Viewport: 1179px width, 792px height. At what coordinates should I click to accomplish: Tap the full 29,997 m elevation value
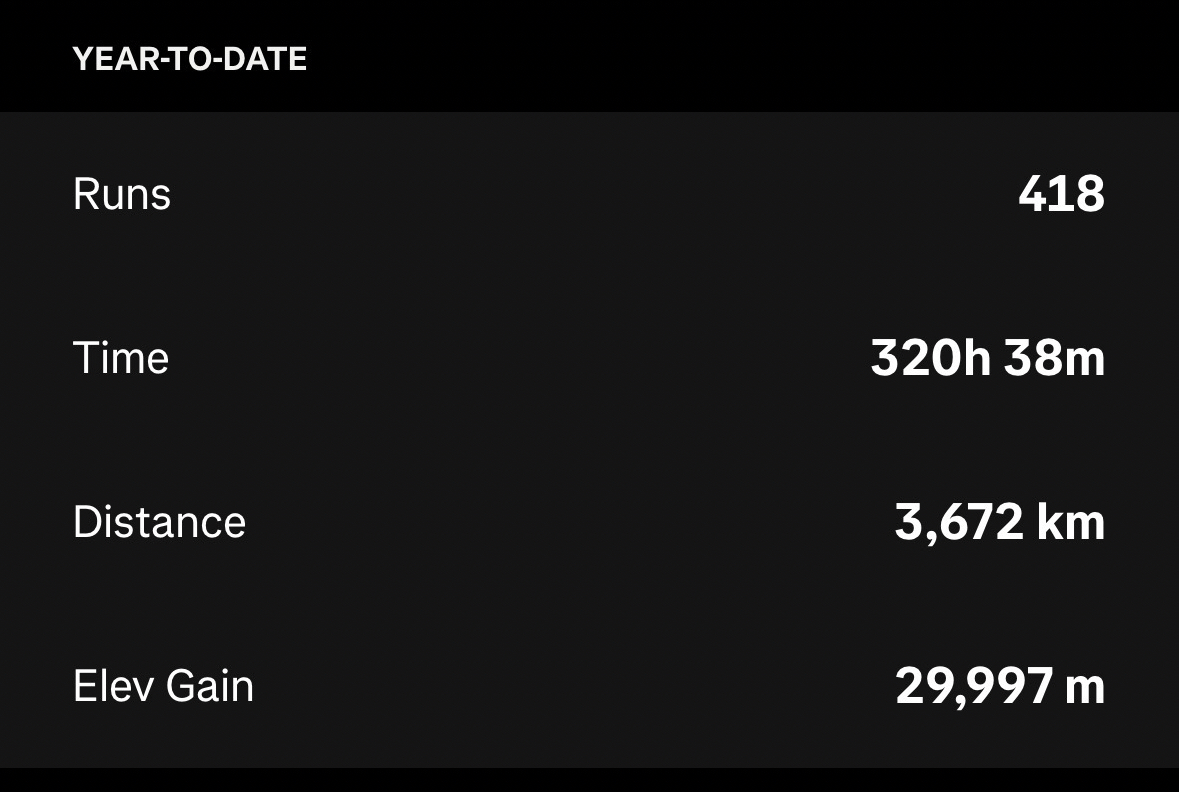point(999,686)
